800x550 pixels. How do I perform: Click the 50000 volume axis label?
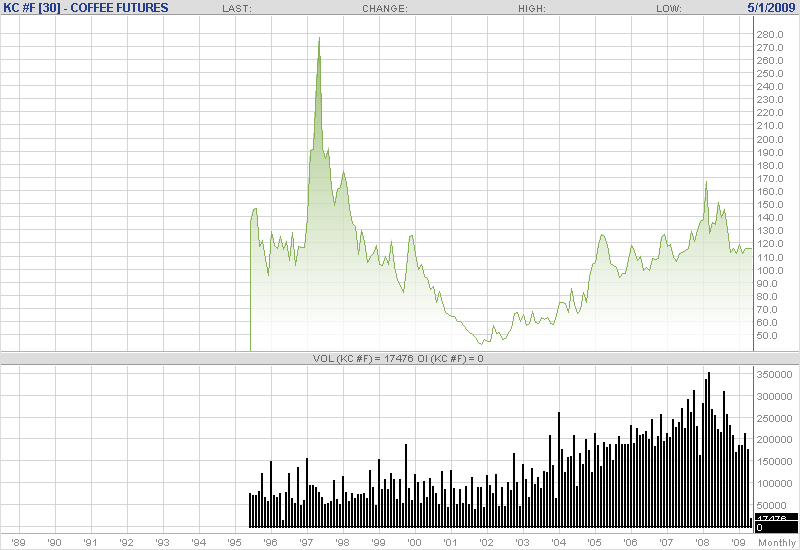tap(771, 506)
